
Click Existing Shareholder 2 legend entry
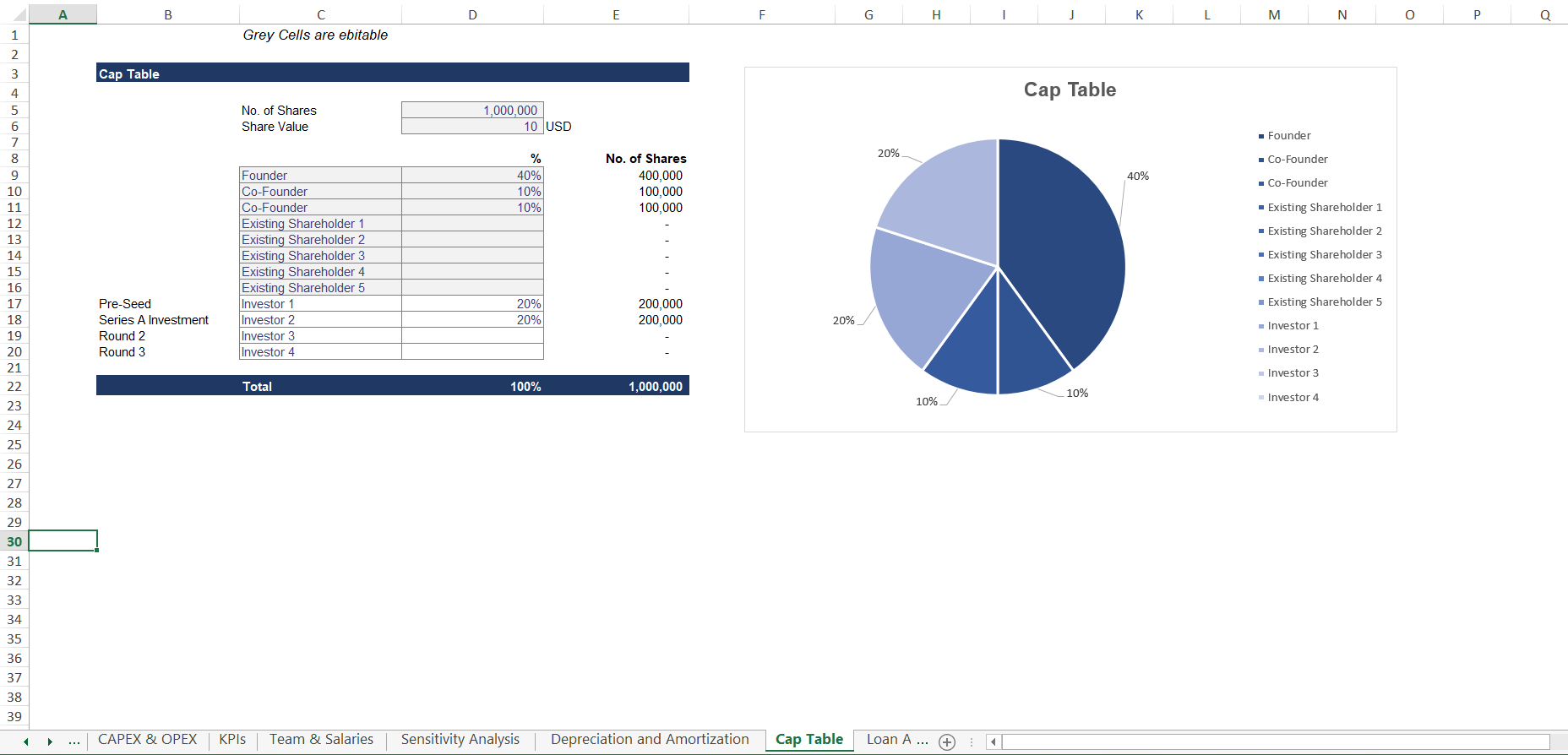click(x=1320, y=231)
